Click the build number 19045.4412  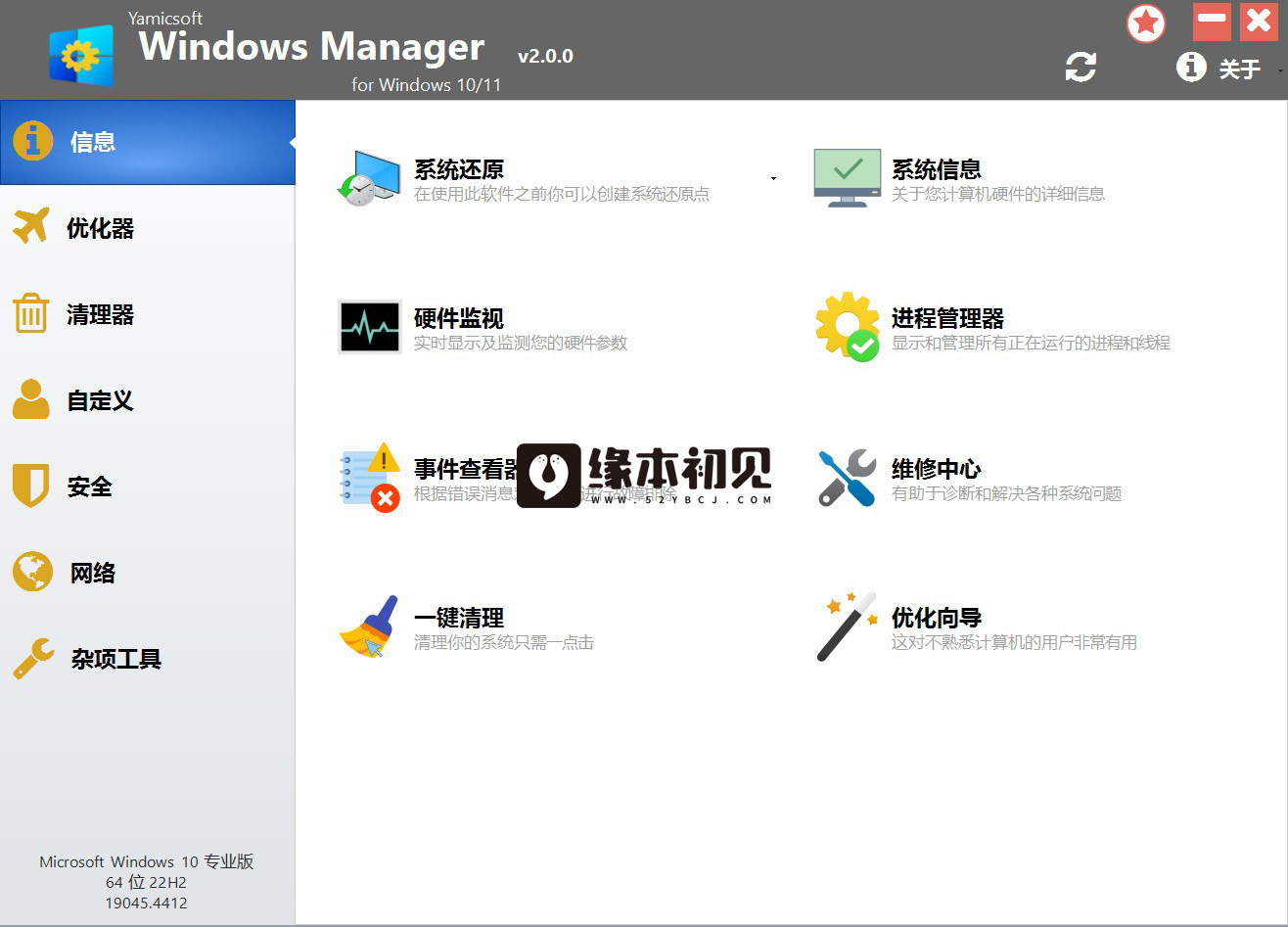[147, 903]
